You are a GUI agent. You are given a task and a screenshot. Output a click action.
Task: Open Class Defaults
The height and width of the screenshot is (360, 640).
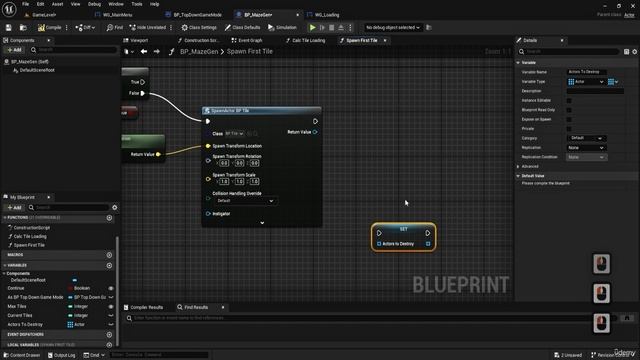(x=242, y=27)
